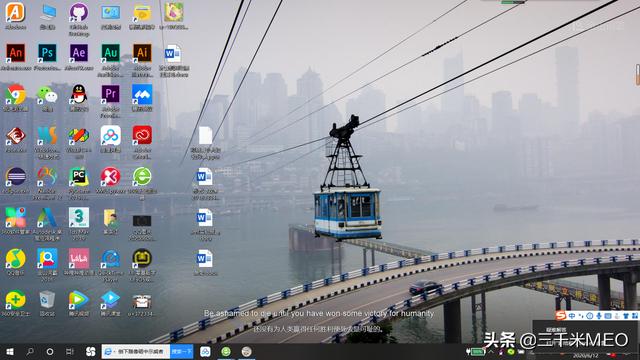Open the blue mountain-logo app shortcut
This screenshot has width=640, height=360.
[142, 94]
